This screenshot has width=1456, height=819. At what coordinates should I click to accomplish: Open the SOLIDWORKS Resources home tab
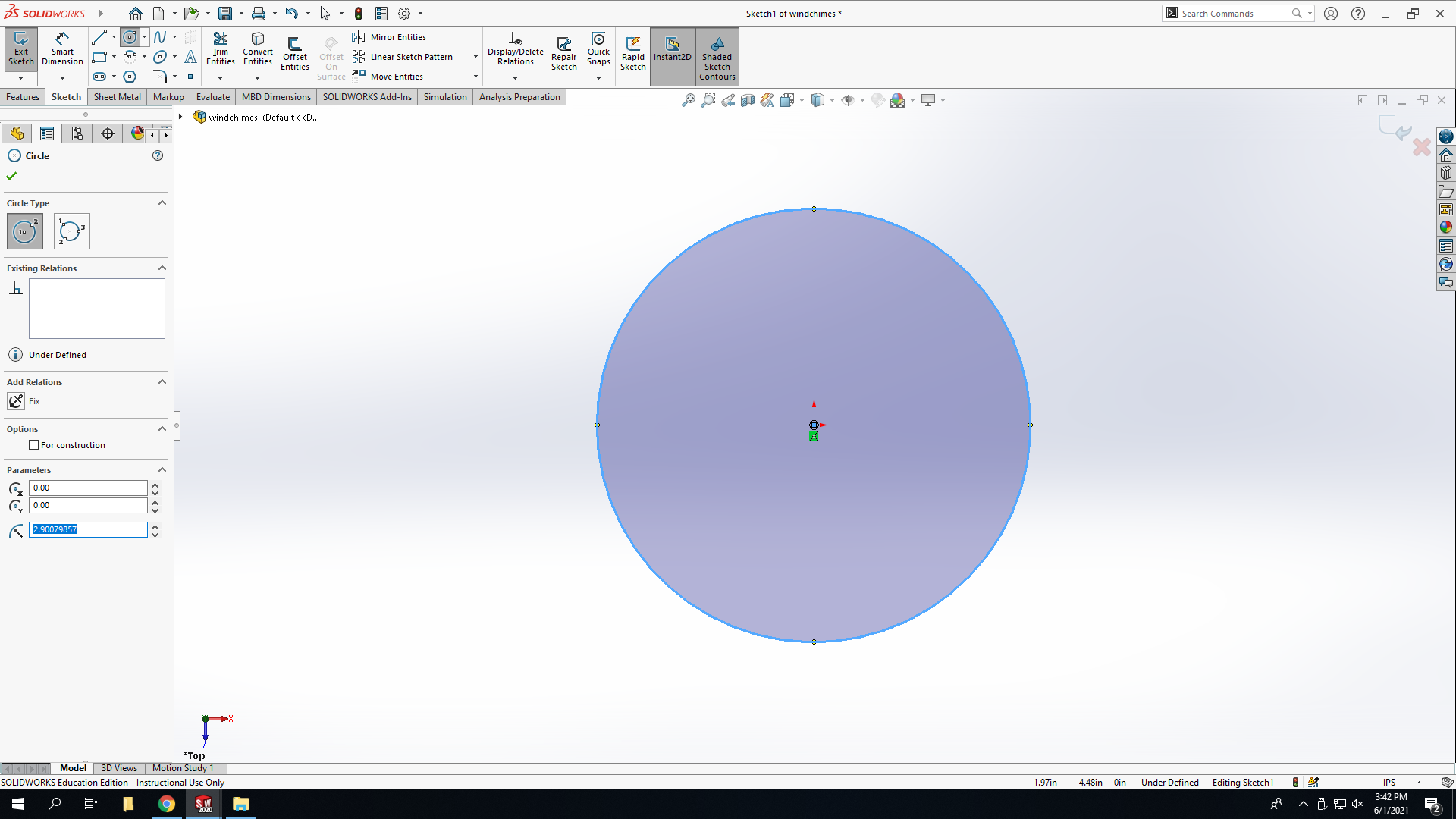1446,155
